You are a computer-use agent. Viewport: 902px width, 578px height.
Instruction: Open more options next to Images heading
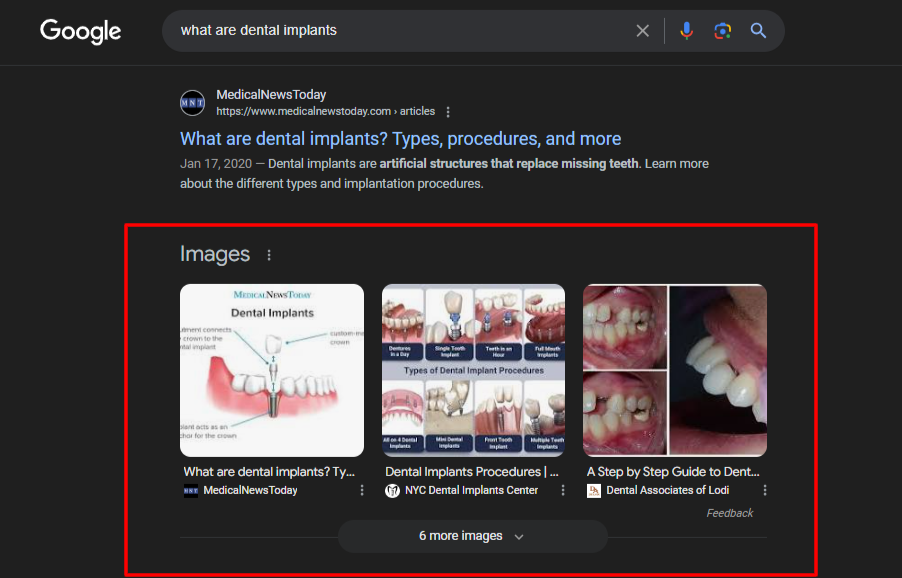(x=269, y=255)
